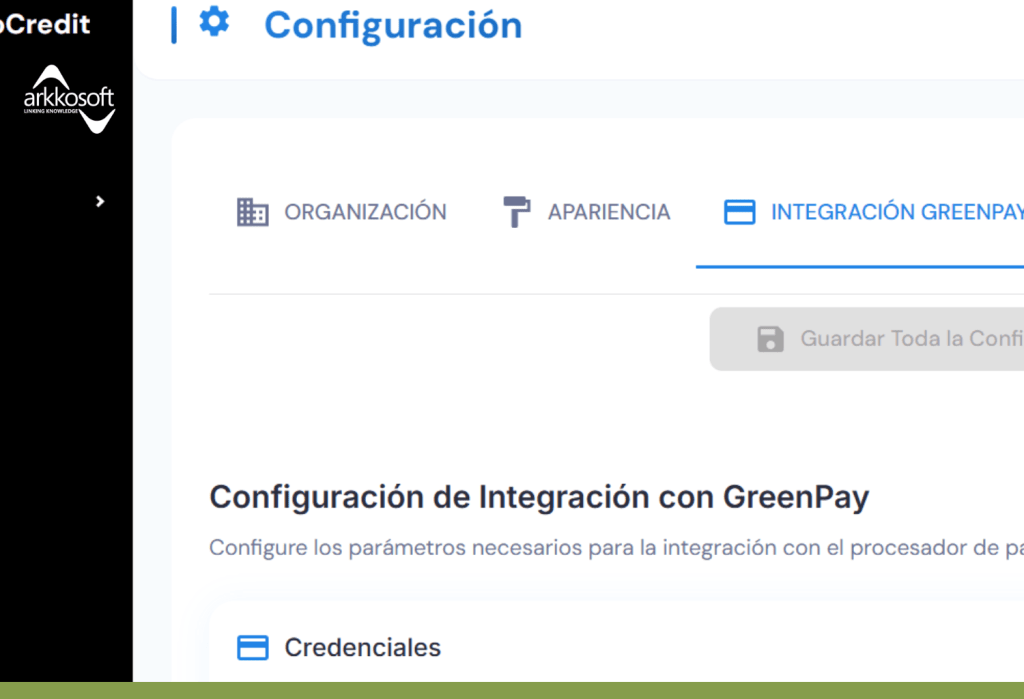
Task: Expand the sidebar using the chevron arrow
Action: tap(100, 201)
